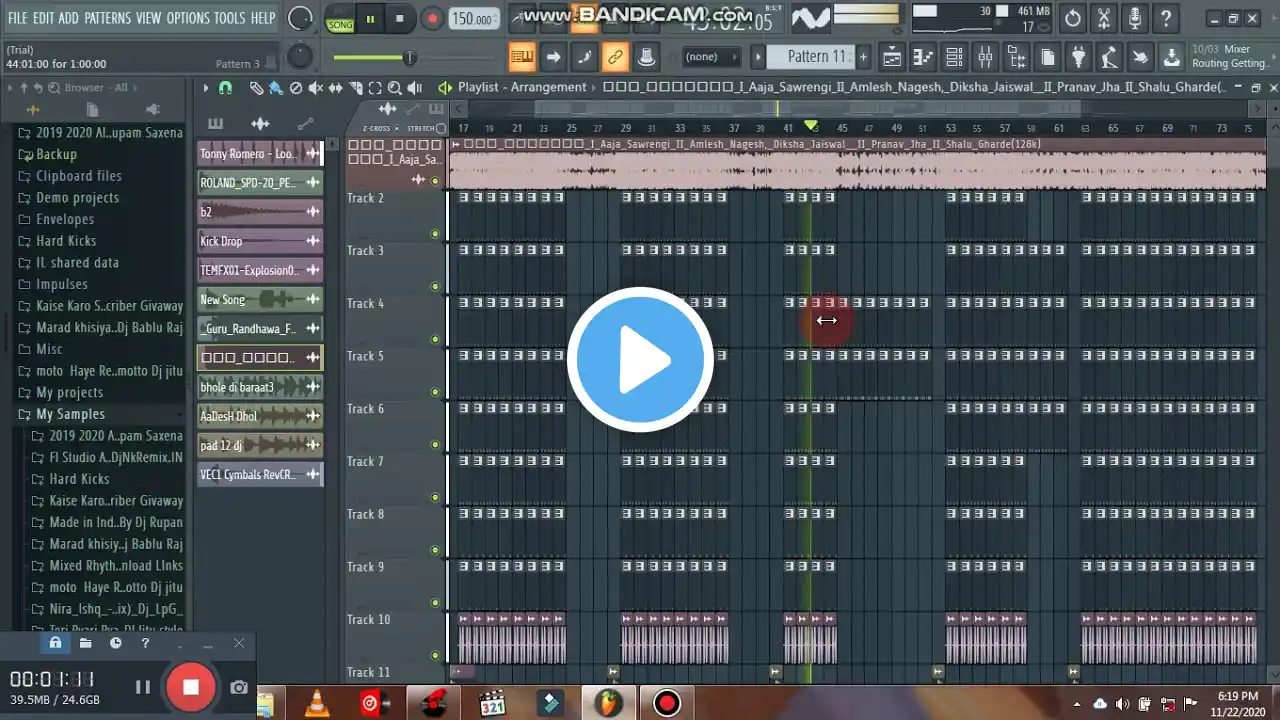Image resolution: width=1280 pixels, height=720 pixels.
Task: Click the large blue play button overlay
Action: pyautogui.click(x=640, y=360)
